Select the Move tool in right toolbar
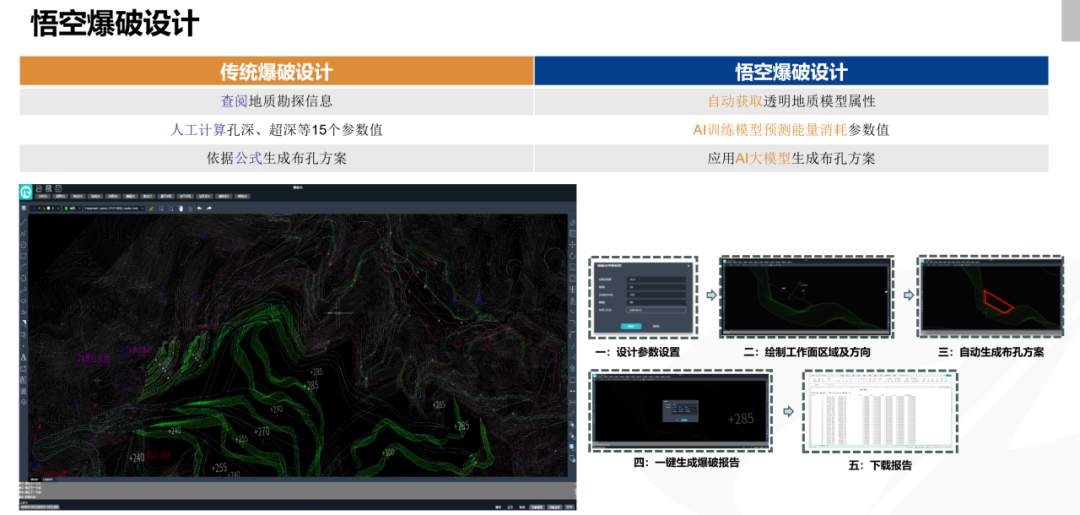 click(x=572, y=245)
